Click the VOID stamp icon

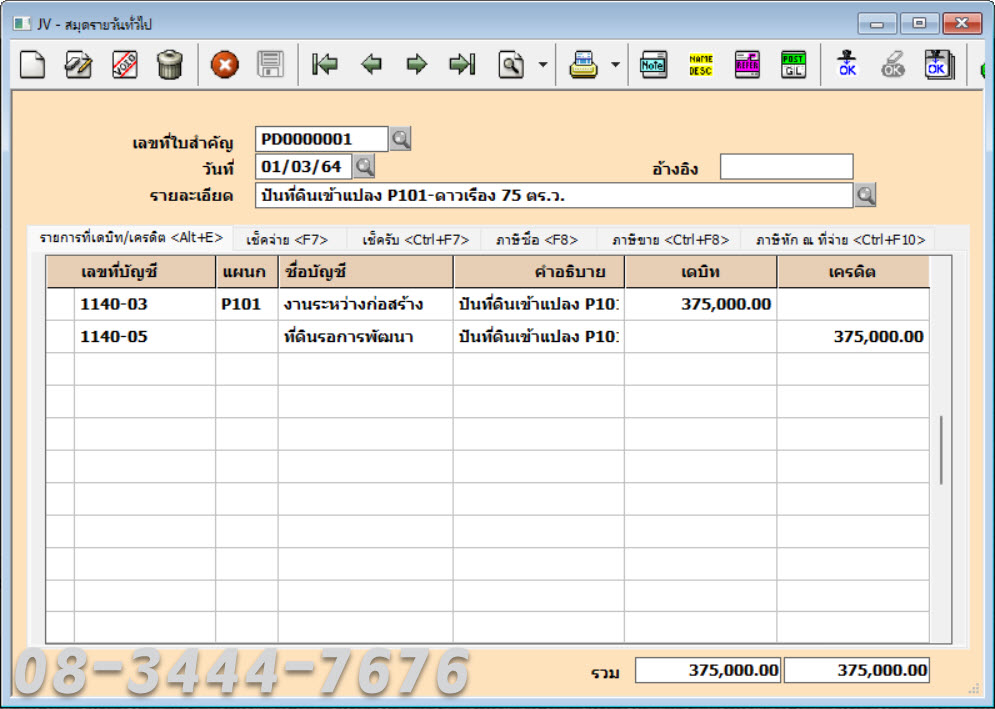[x=124, y=64]
